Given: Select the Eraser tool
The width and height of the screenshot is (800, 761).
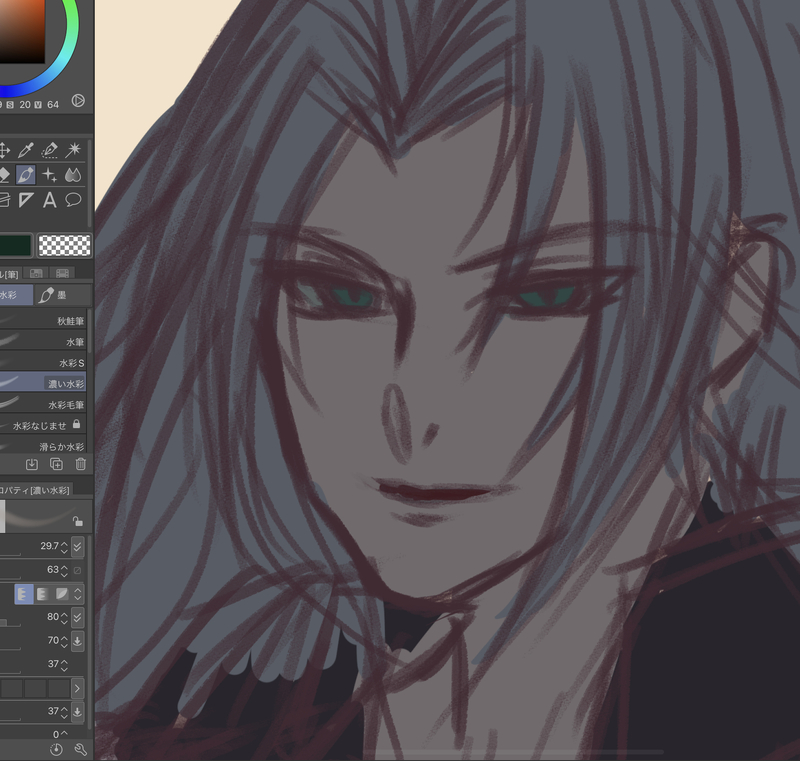Looking at the screenshot, I should click(x=4, y=175).
